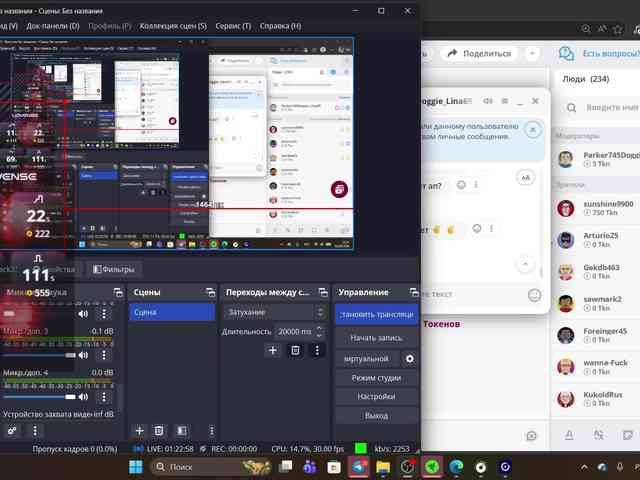Open Microsoft Edge from taskbar

[456, 467]
